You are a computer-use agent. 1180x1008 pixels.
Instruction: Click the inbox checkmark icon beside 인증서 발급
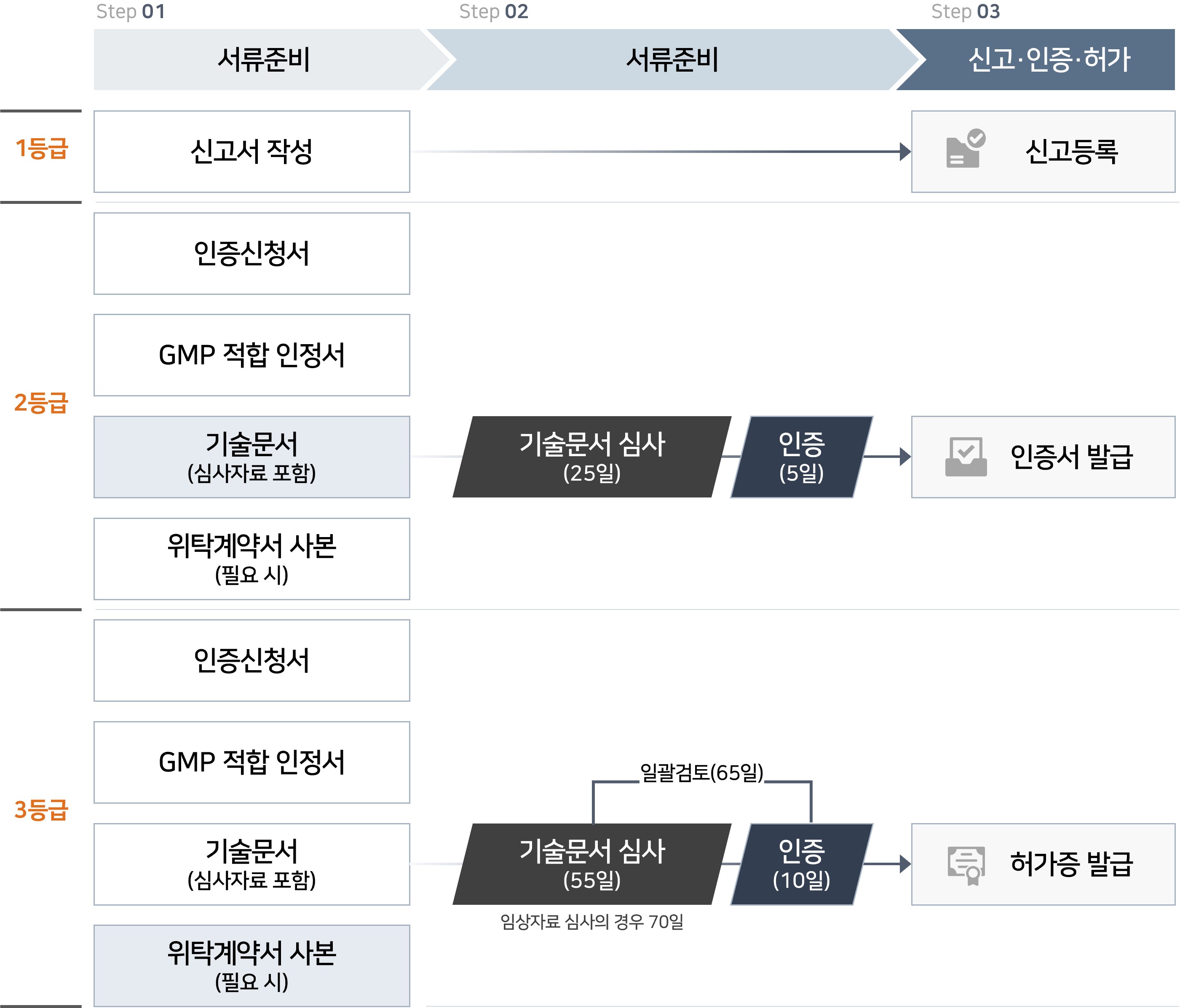tap(965, 457)
